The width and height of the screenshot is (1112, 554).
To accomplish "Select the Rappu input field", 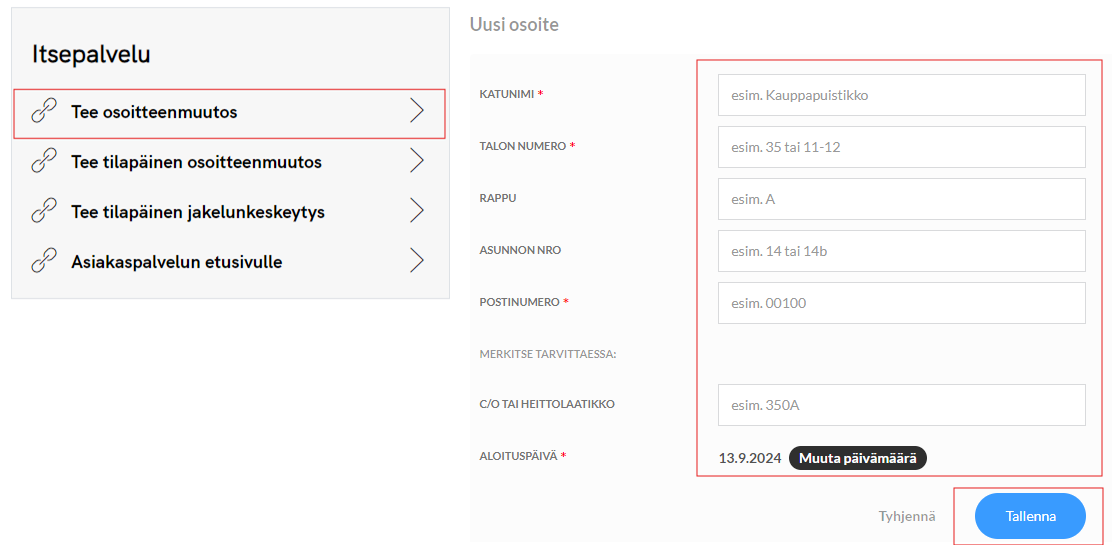I will (901, 199).
